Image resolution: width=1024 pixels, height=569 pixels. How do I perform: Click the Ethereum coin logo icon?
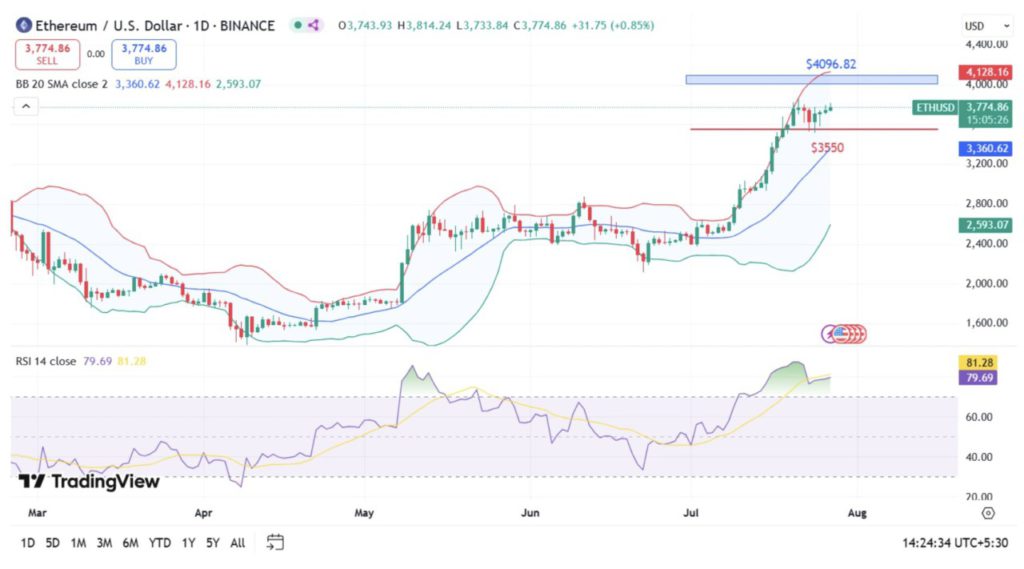22,25
